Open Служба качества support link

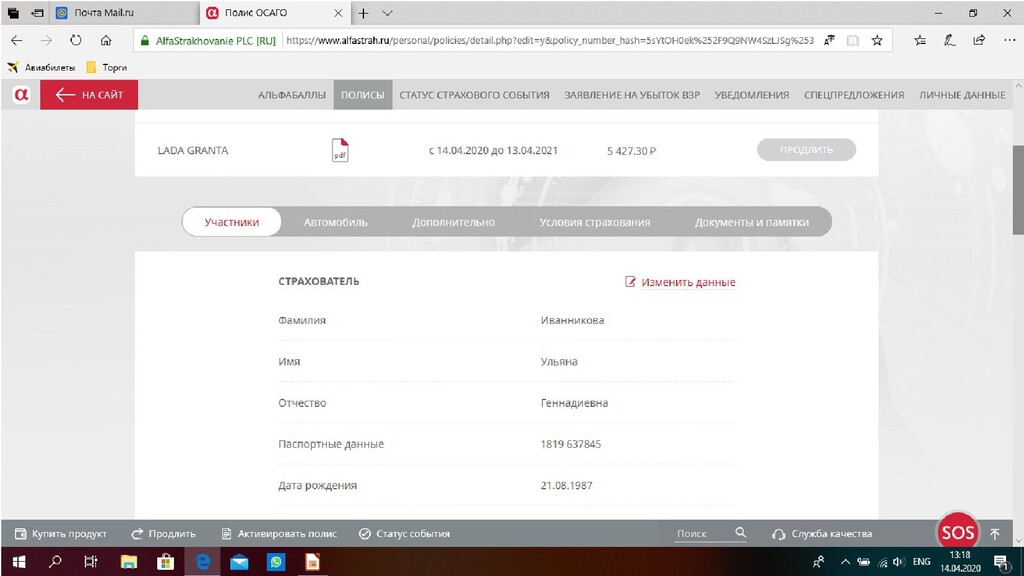click(x=822, y=534)
